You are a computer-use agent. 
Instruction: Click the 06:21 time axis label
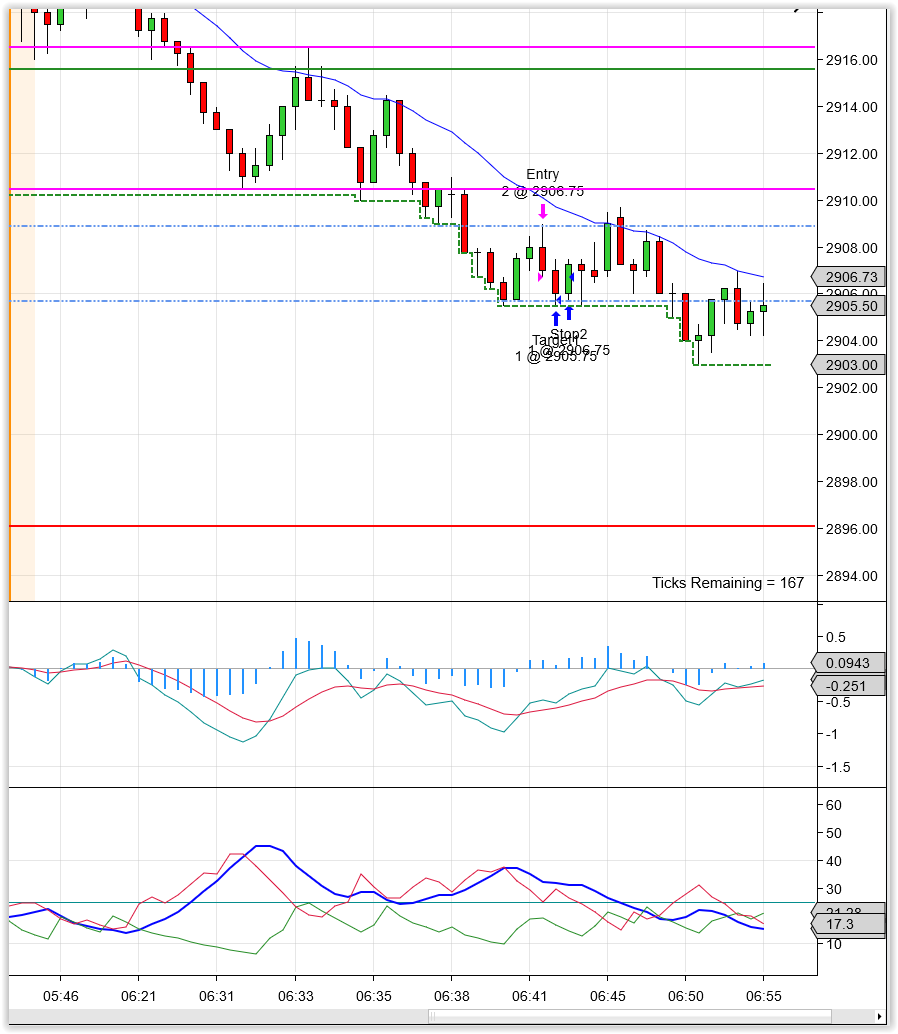[138, 996]
